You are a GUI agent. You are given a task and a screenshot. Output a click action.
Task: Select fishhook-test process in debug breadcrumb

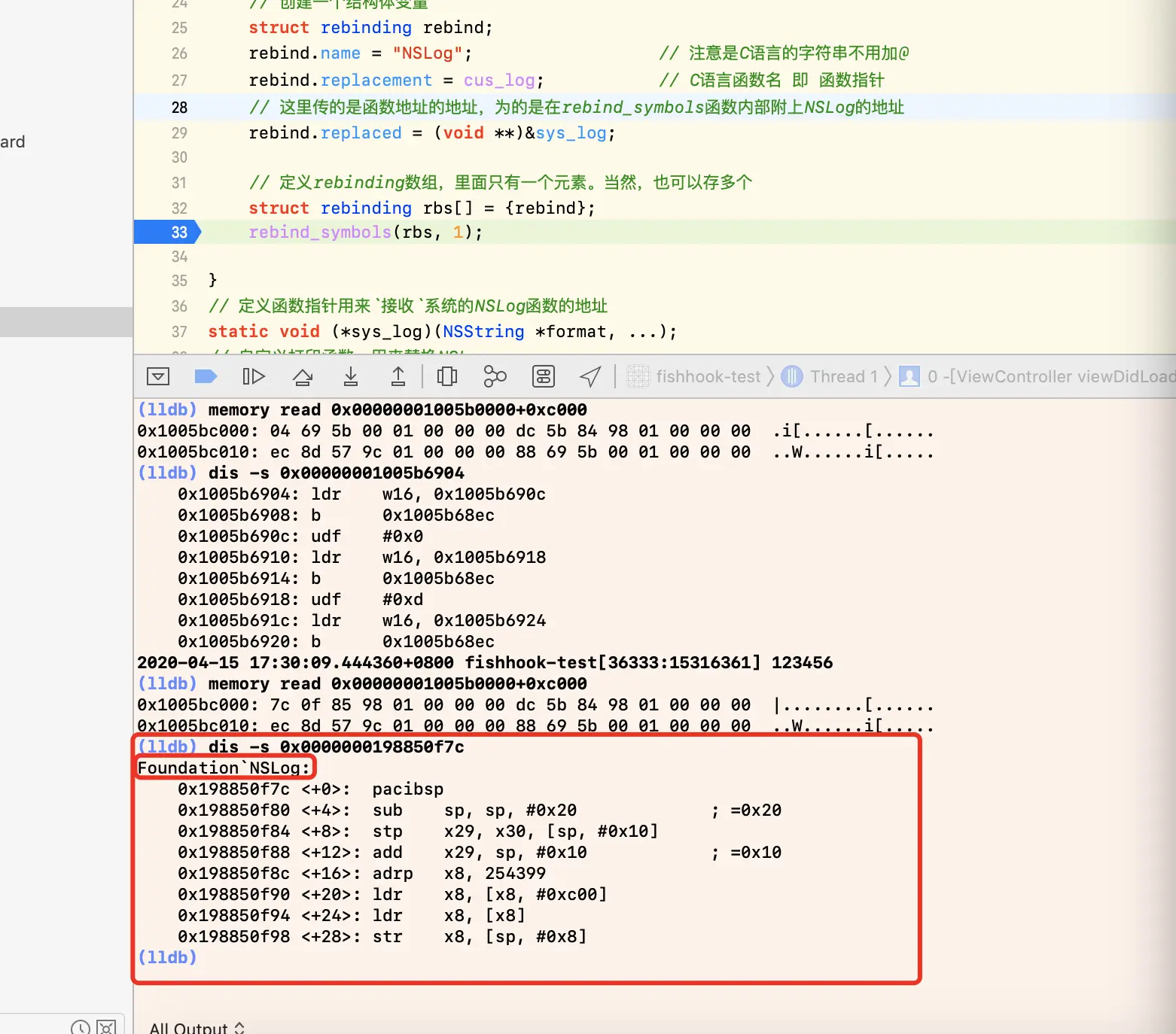[x=694, y=376]
